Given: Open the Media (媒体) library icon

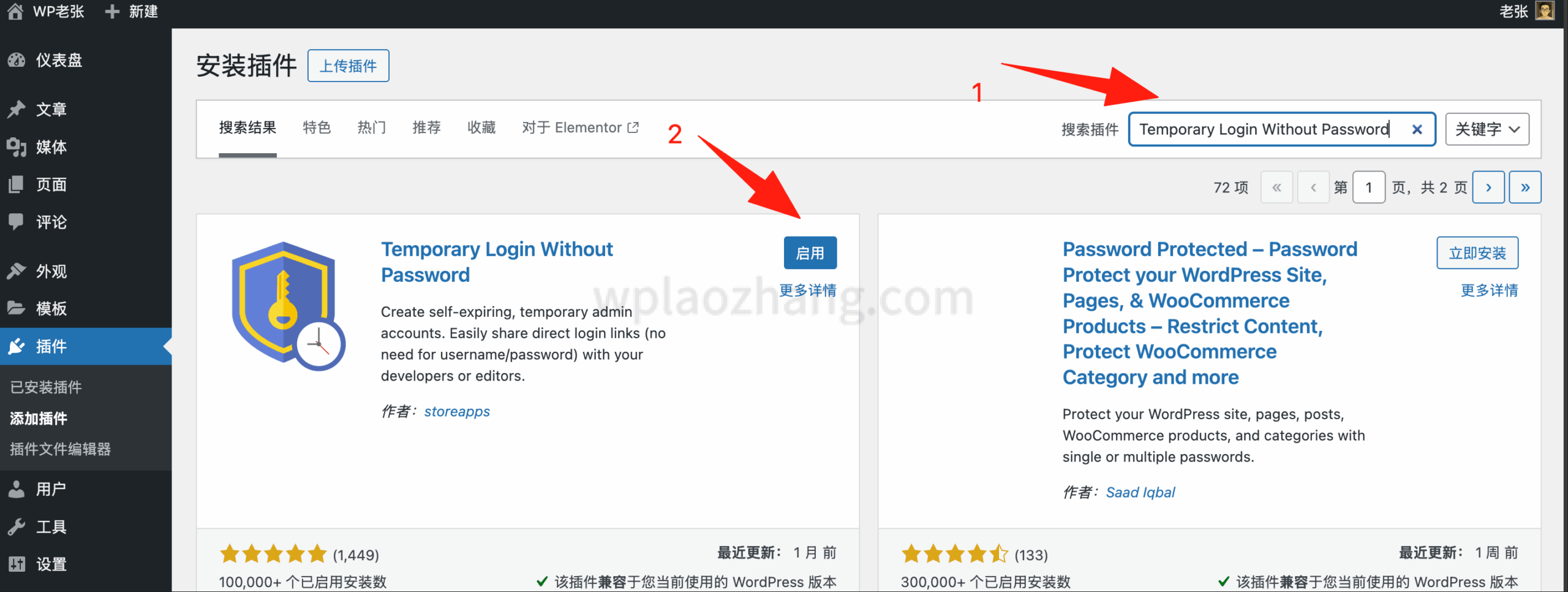Looking at the screenshot, I should pyautogui.click(x=17, y=147).
